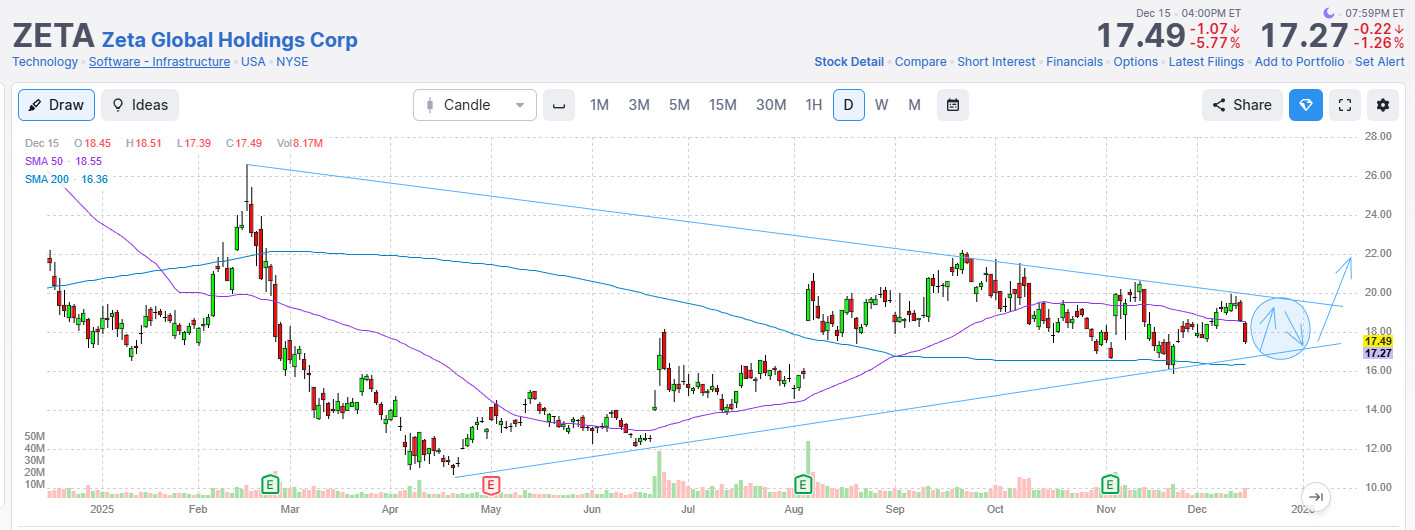Switch to the 1M intraday timeframe

pyautogui.click(x=599, y=105)
